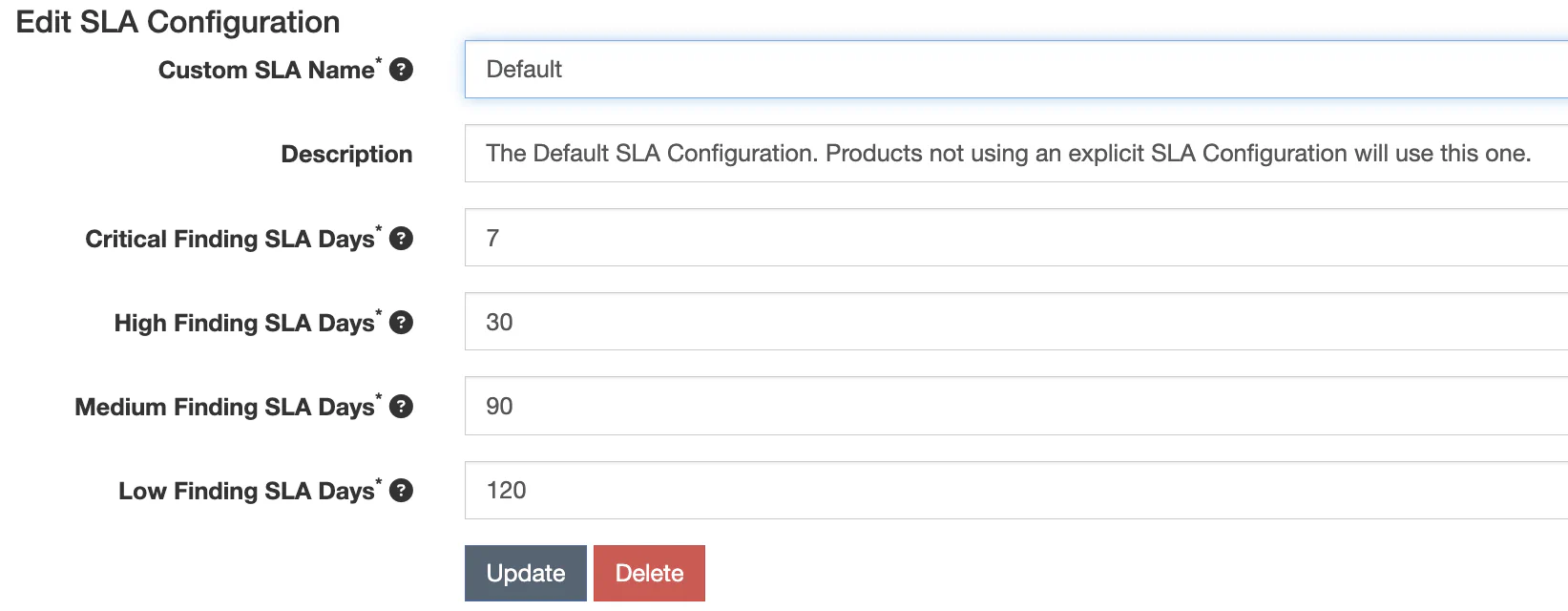
Task: Focus the Custom SLA Name field
Action: (1016, 70)
